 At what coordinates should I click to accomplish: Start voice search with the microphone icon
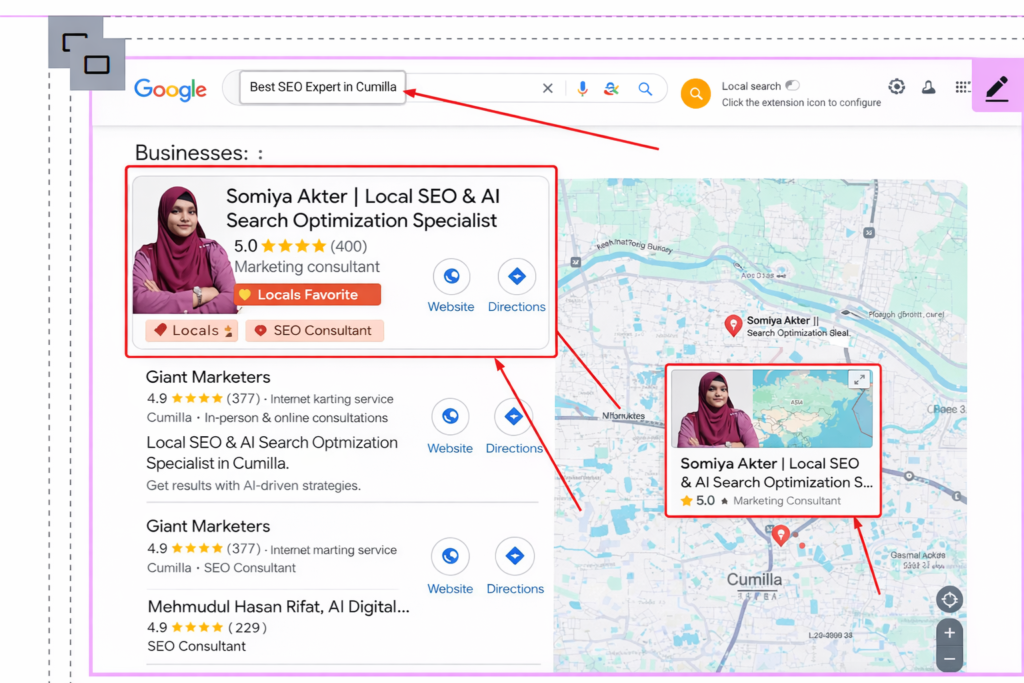tap(582, 89)
